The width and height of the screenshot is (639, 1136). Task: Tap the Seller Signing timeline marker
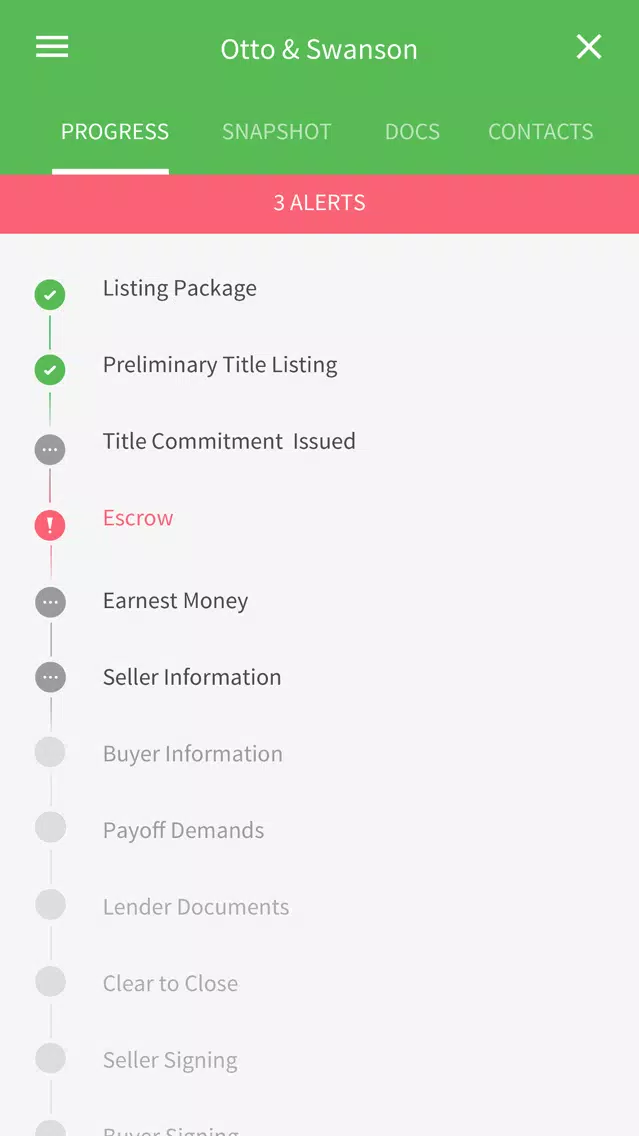pyautogui.click(x=50, y=1058)
